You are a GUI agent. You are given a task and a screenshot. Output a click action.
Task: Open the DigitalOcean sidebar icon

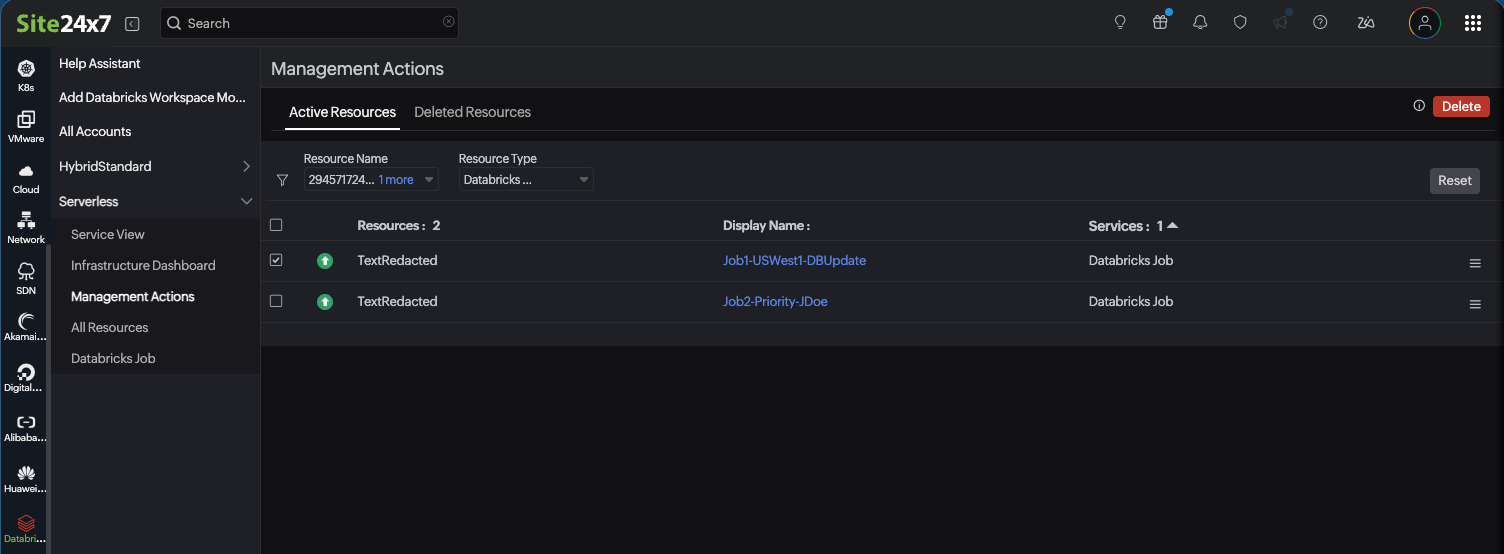pos(26,378)
